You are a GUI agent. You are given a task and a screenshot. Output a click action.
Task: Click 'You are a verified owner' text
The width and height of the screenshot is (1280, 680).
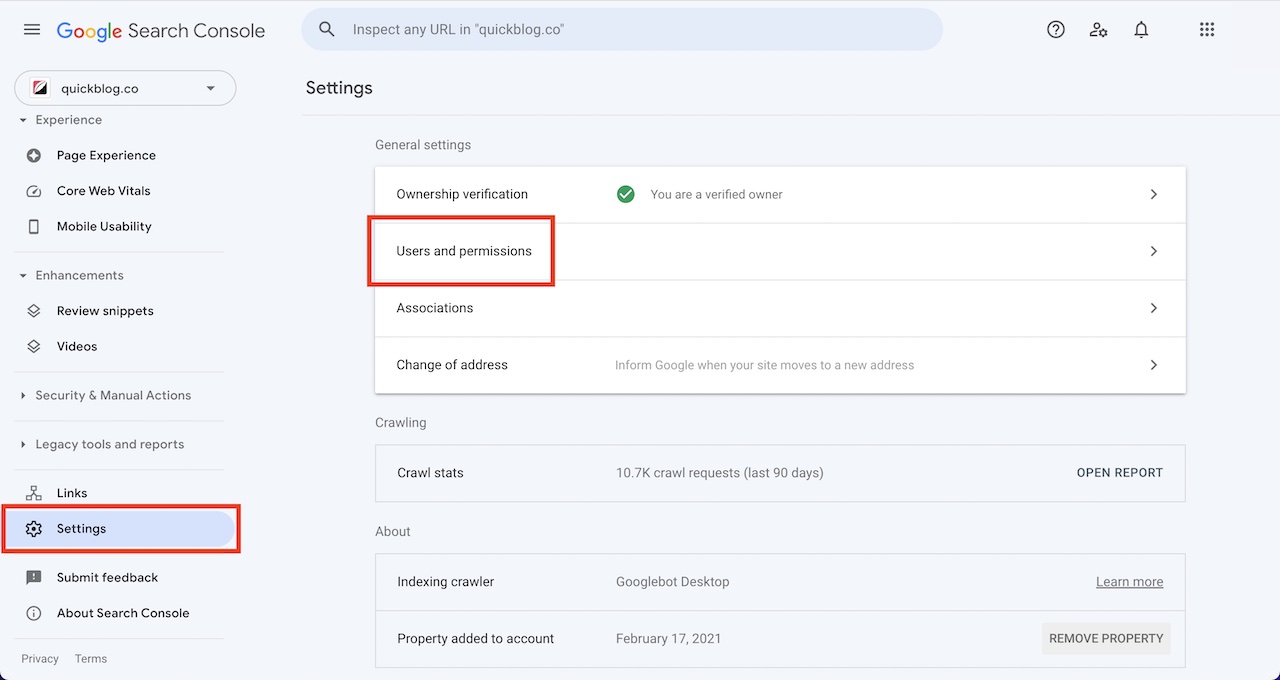click(717, 194)
